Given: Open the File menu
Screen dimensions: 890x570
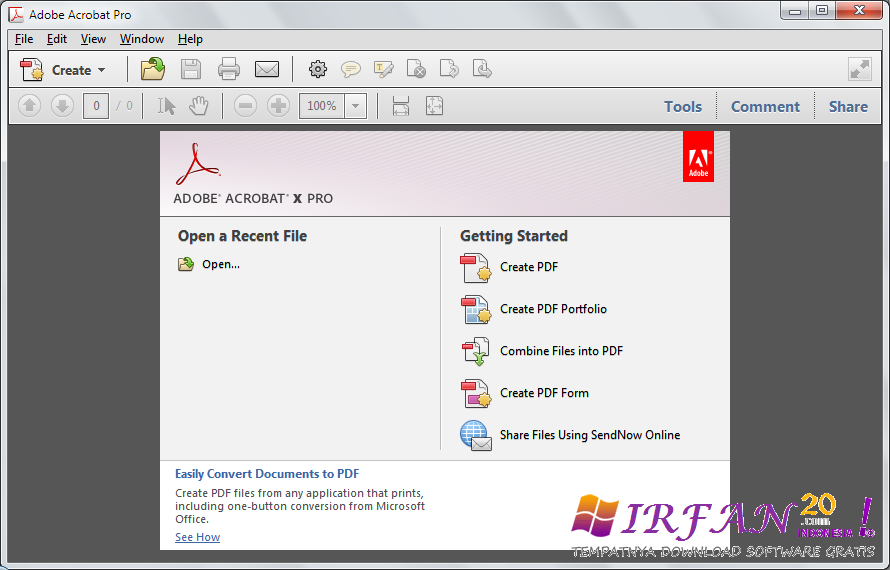Looking at the screenshot, I should [x=24, y=39].
